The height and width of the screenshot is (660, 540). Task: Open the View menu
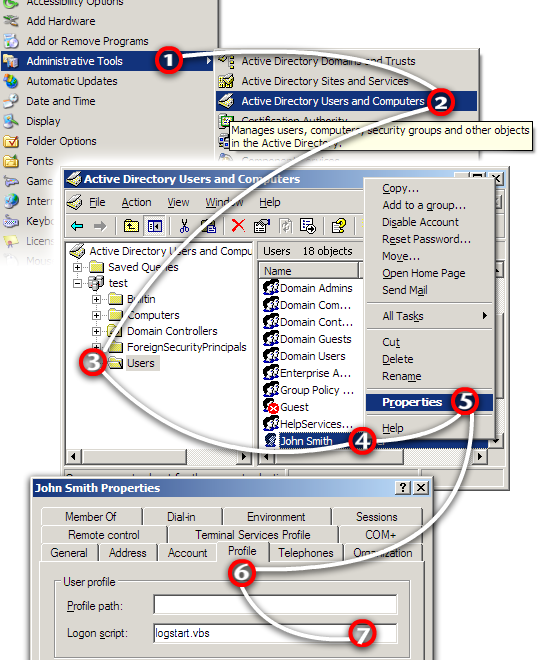178,202
